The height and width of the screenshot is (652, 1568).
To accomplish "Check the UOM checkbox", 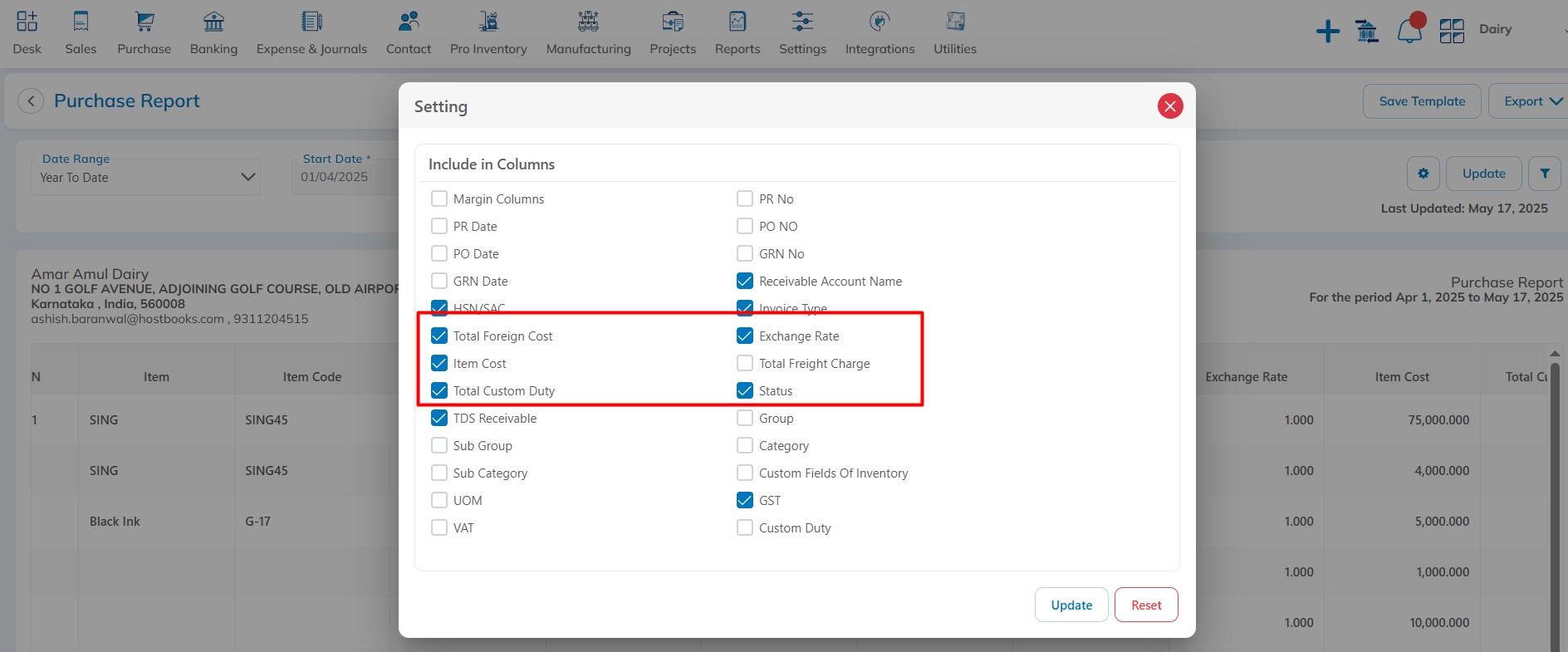I will click(439, 500).
